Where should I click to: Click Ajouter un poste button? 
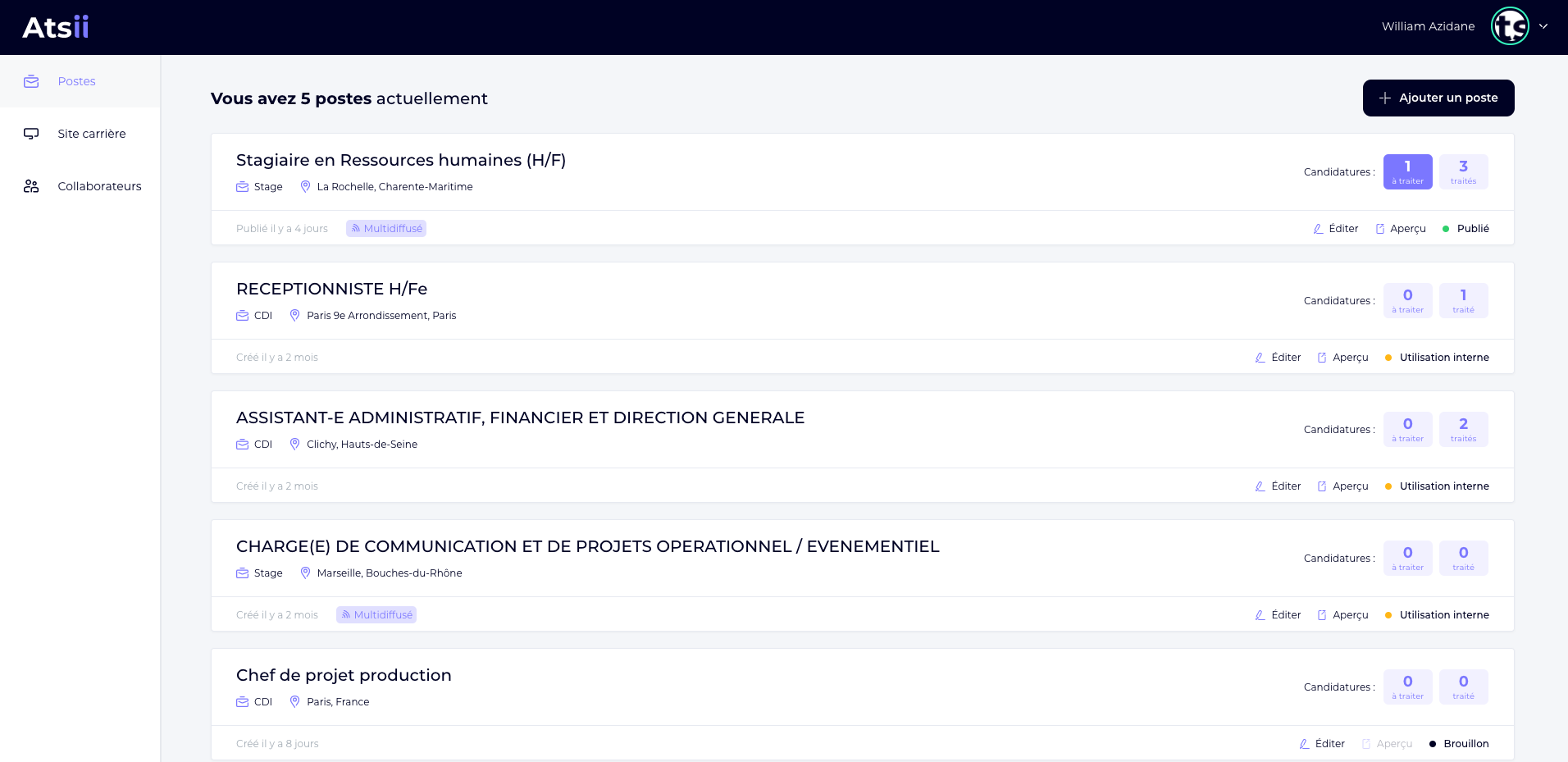(x=1438, y=98)
